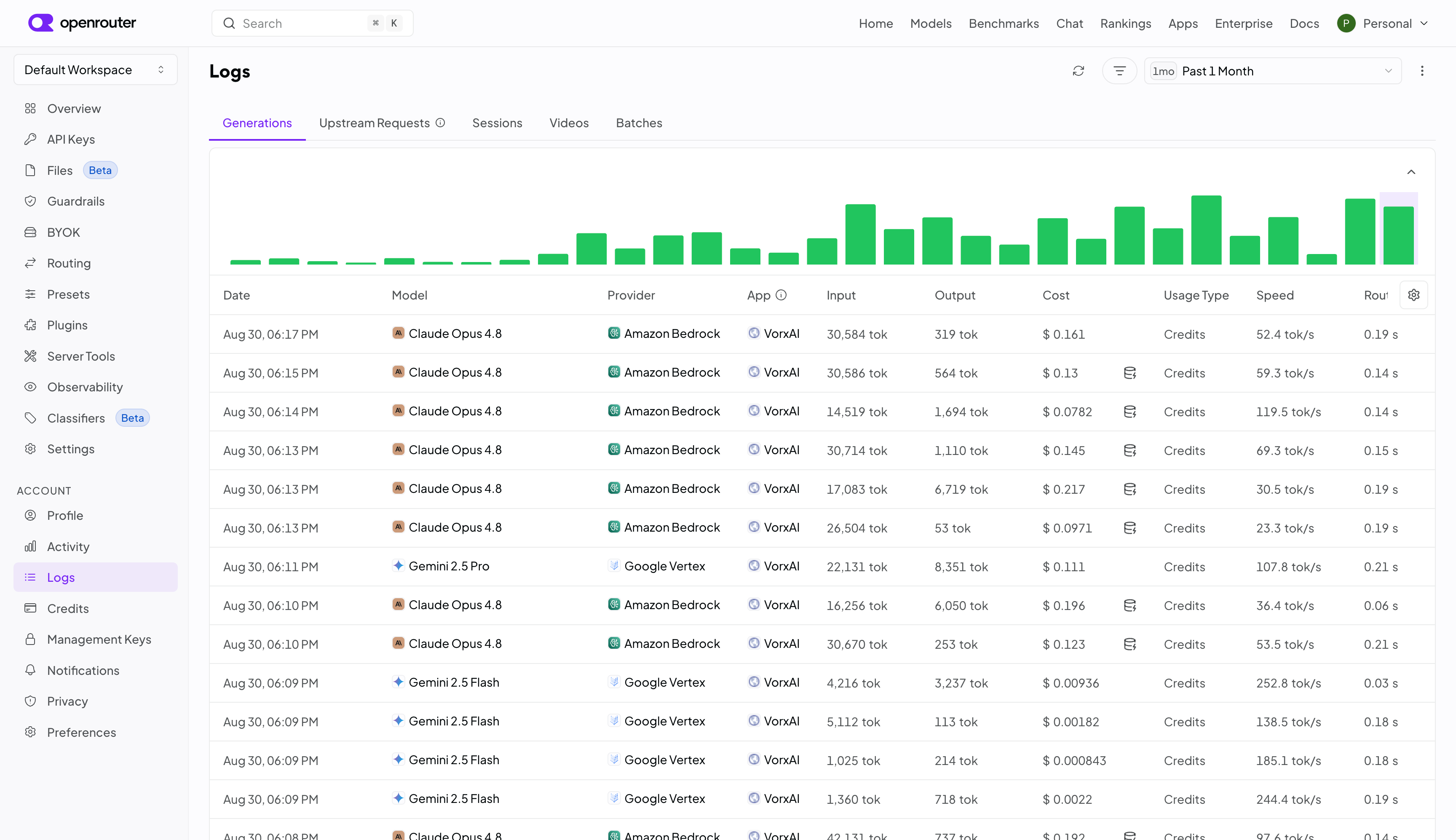Screen dimensions: 1456x840
Task: Open the filter icon button
Action: 1119,71
